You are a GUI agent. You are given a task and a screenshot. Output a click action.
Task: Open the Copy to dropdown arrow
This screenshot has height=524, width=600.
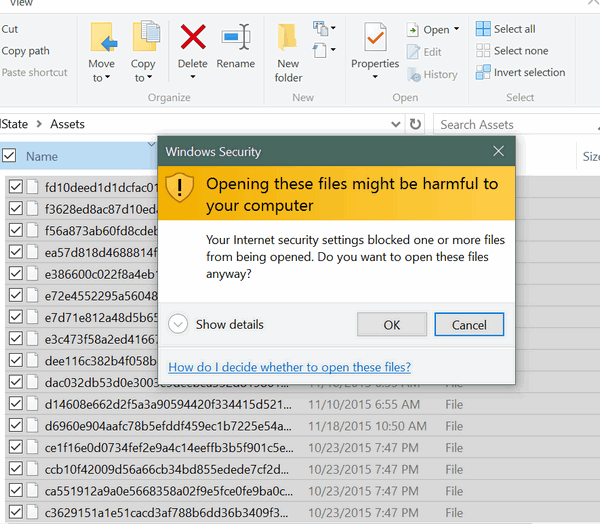[150, 77]
